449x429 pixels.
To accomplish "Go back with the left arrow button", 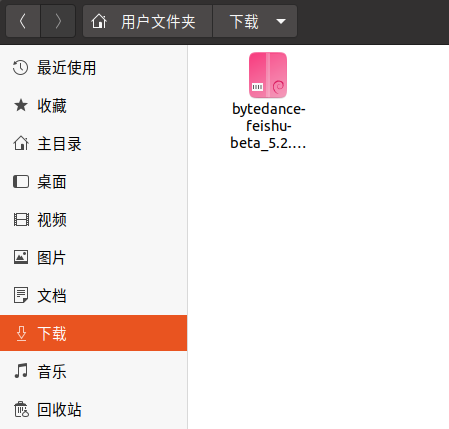I will tap(23, 21).
